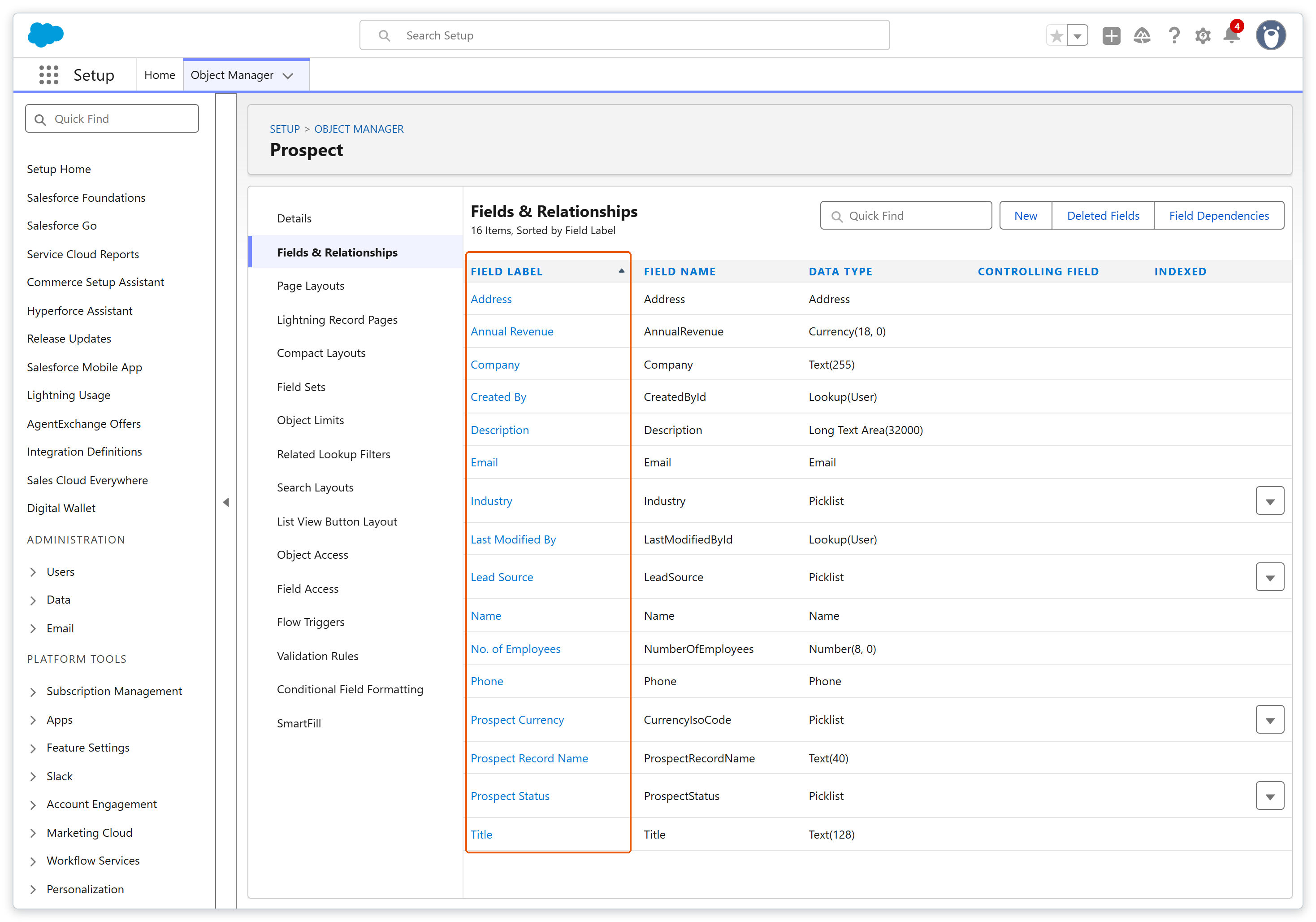This screenshot has width=1316, height=922.
Task: Click the Salesforce cloud logo
Action: [x=45, y=35]
